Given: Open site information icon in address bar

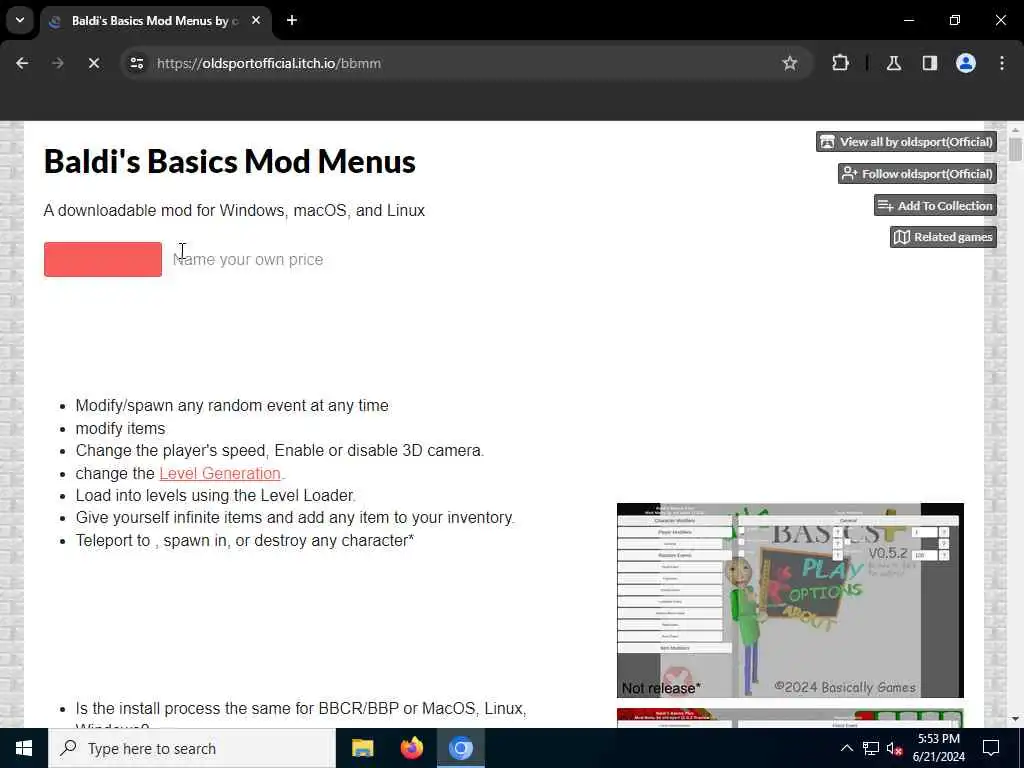Looking at the screenshot, I should [136, 63].
